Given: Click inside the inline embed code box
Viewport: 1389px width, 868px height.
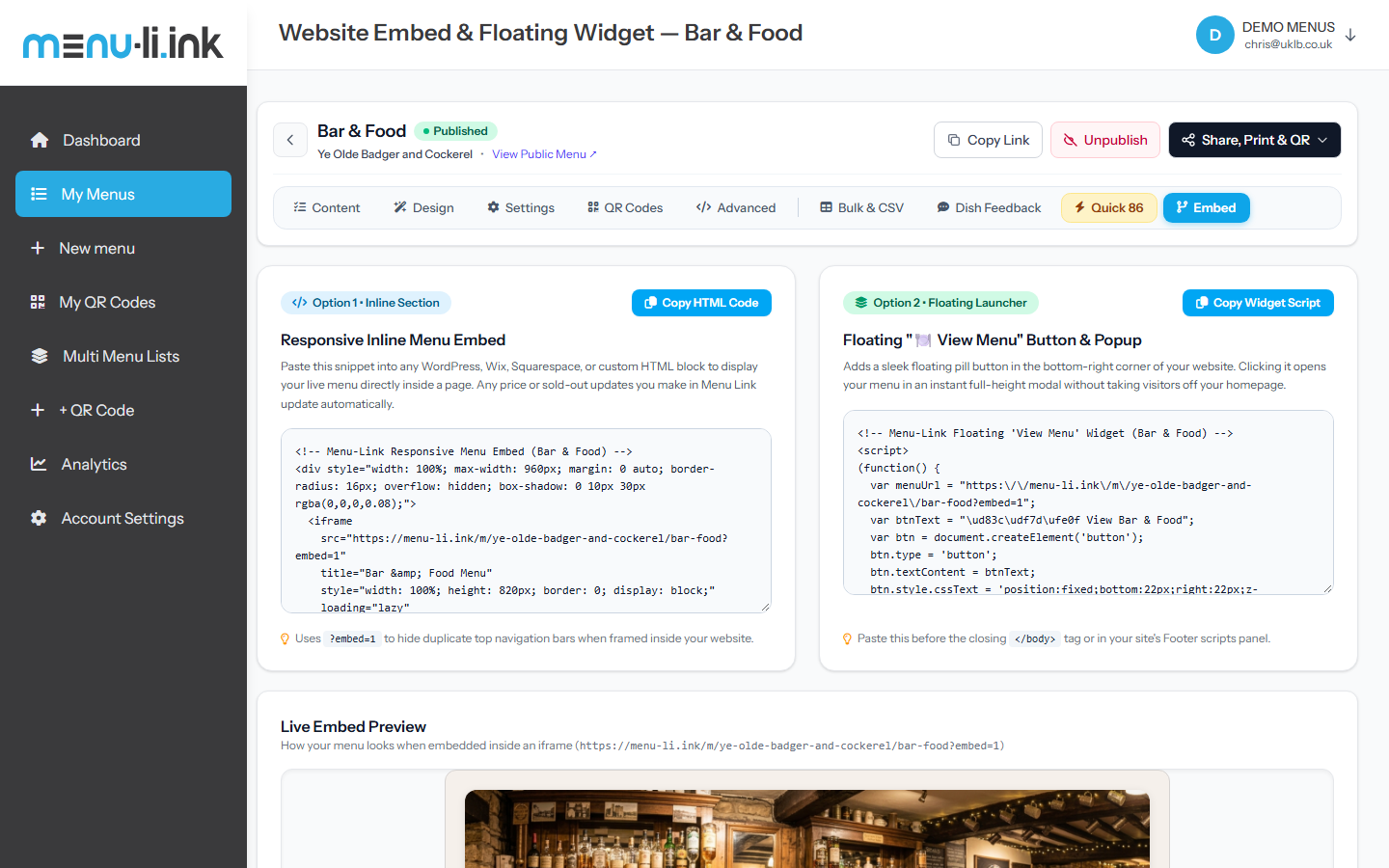Looking at the screenshot, I should point(526,521).
